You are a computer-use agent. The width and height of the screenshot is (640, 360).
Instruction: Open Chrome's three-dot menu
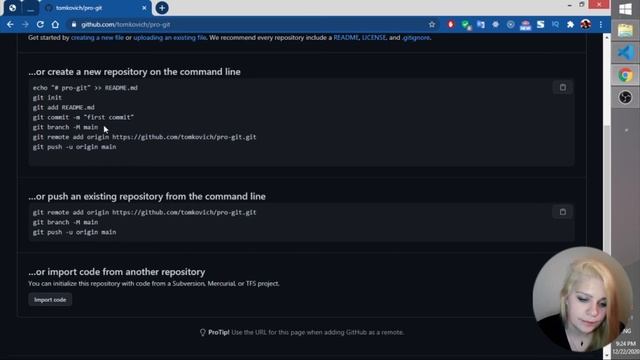coord(601,24)
